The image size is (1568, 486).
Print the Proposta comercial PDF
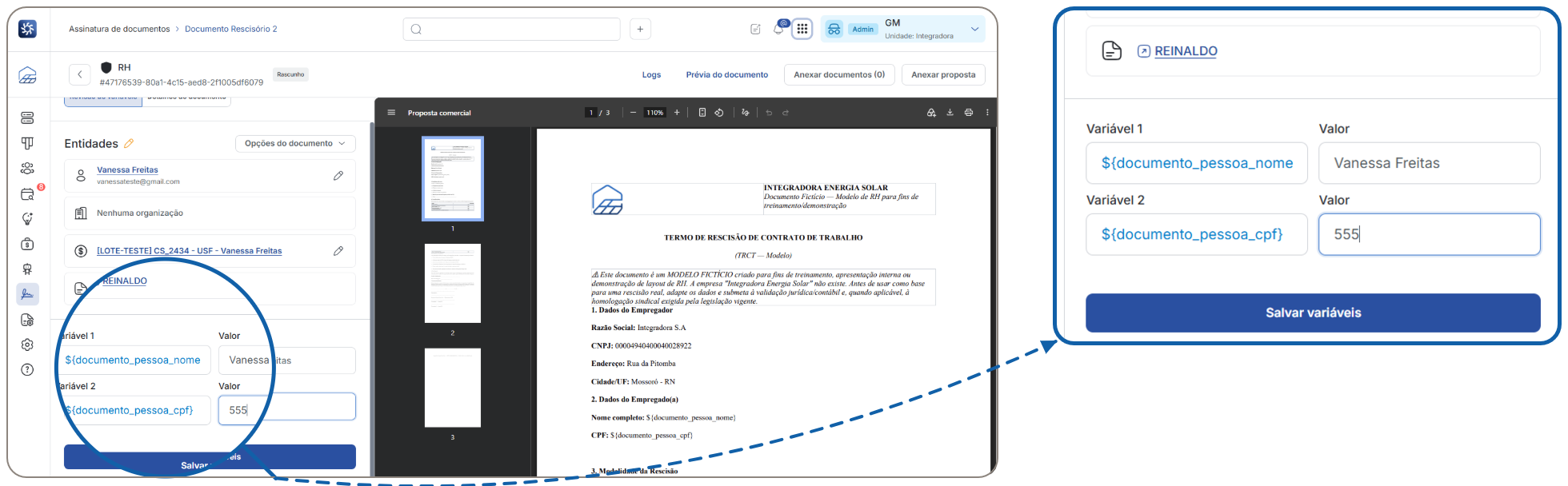tap(968, 113)
